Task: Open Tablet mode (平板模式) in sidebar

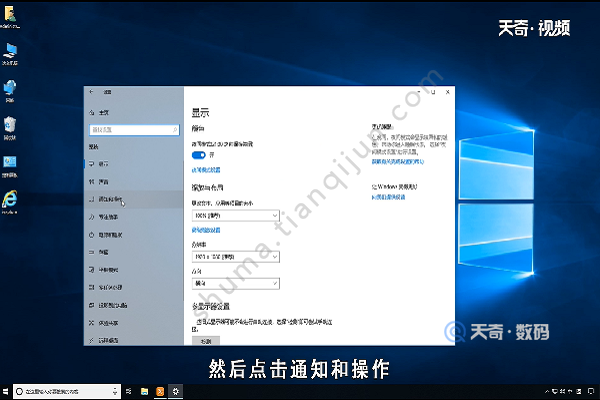Action: 134,270
